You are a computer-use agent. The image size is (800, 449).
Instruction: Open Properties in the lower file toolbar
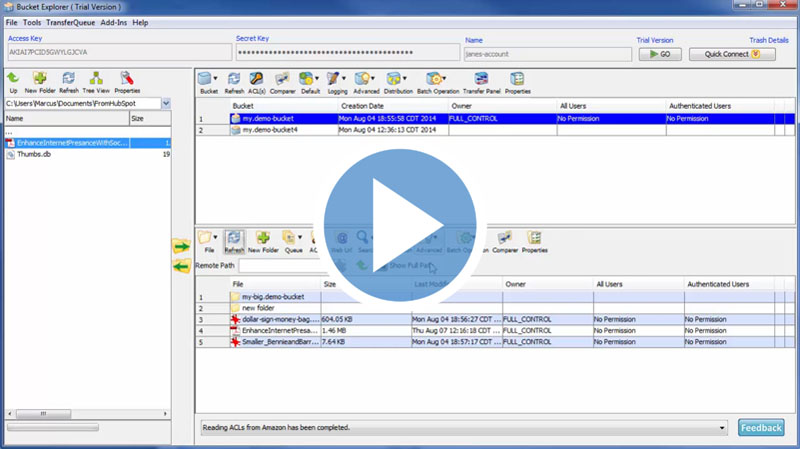pos(534,241)
